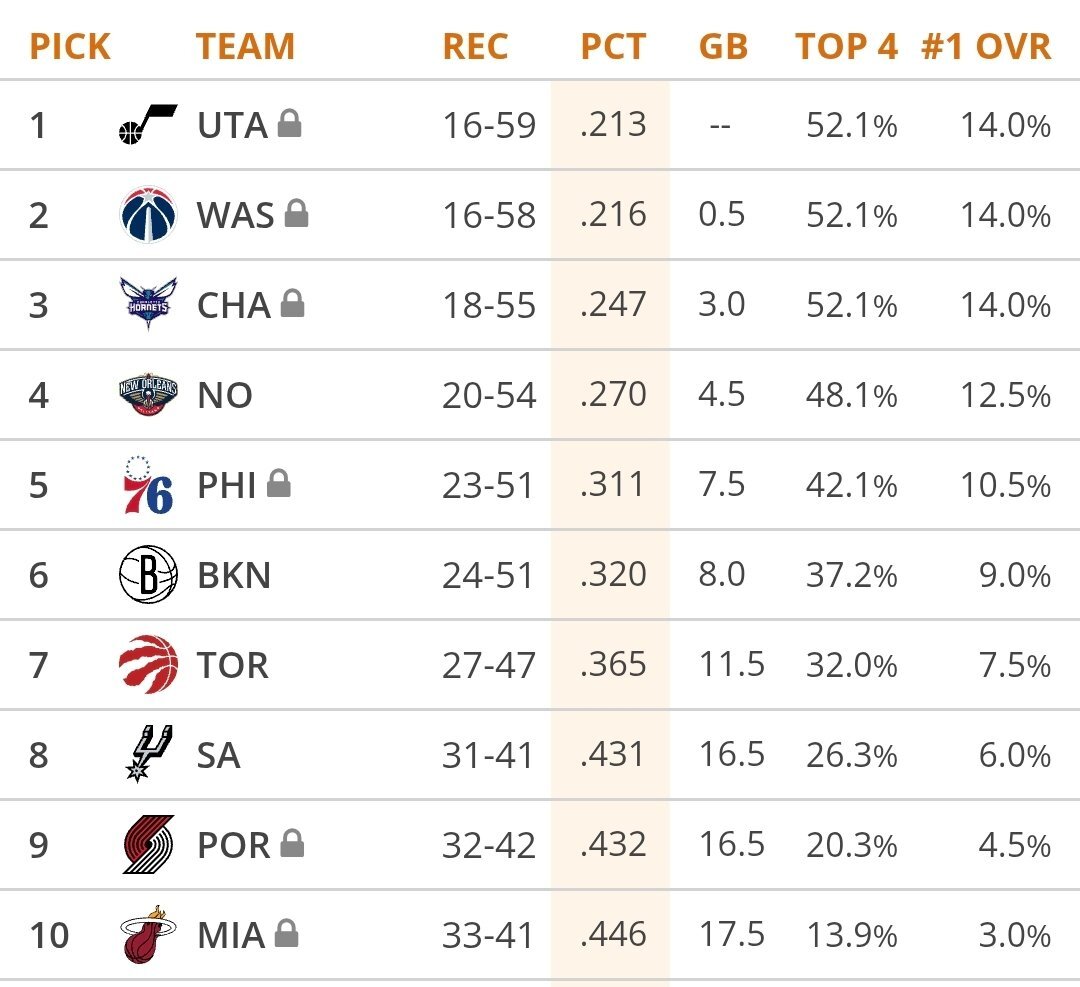This screenshot has height=987, width=1080.
Task: Sort by the PCT column header
Action: coord(612,46)
